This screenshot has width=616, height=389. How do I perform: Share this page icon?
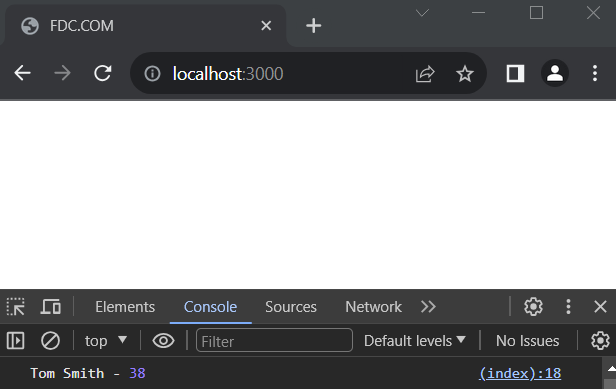pyautogui.click(x=425, y=73)
